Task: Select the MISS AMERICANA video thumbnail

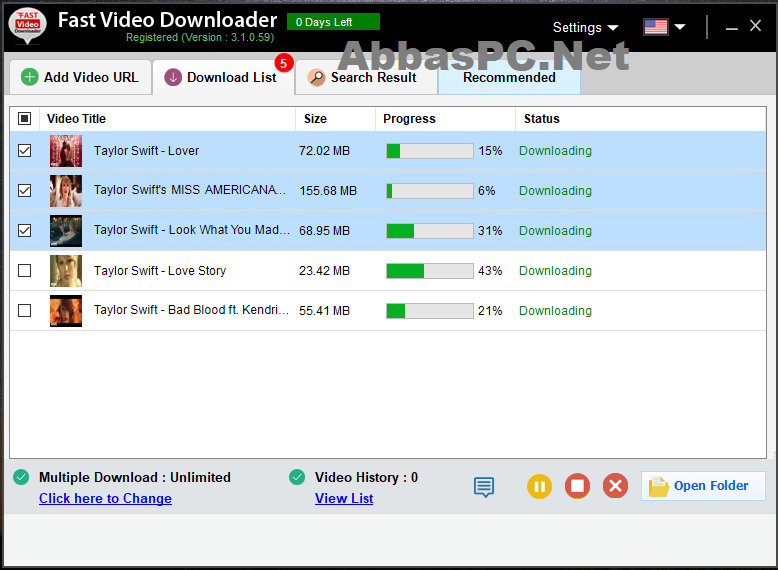Action: point(66,191)
